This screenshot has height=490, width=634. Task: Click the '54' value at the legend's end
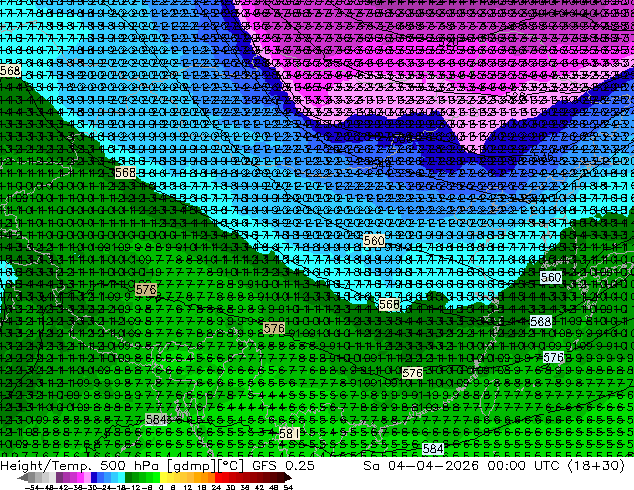coord(288,487)
